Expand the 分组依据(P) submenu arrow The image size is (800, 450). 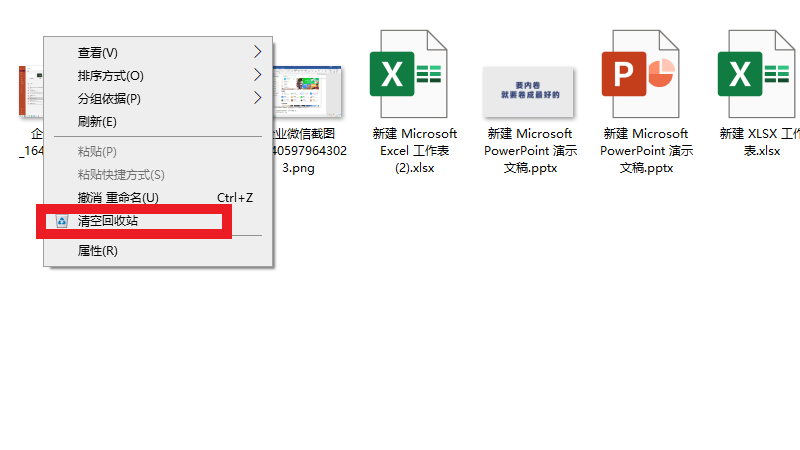(x=257, y=98)
